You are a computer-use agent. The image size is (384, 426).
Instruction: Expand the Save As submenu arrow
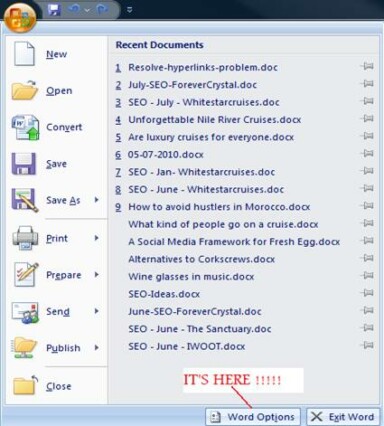(96, 200)
